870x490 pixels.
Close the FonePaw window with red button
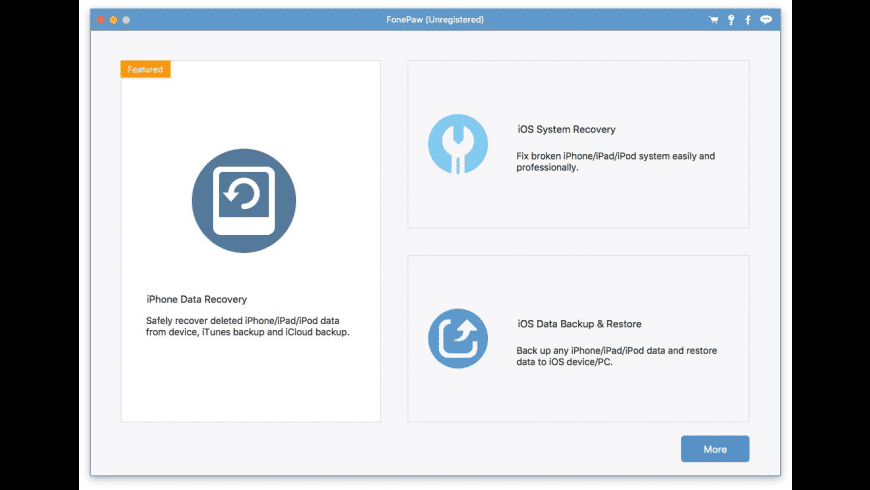point(100,20)
